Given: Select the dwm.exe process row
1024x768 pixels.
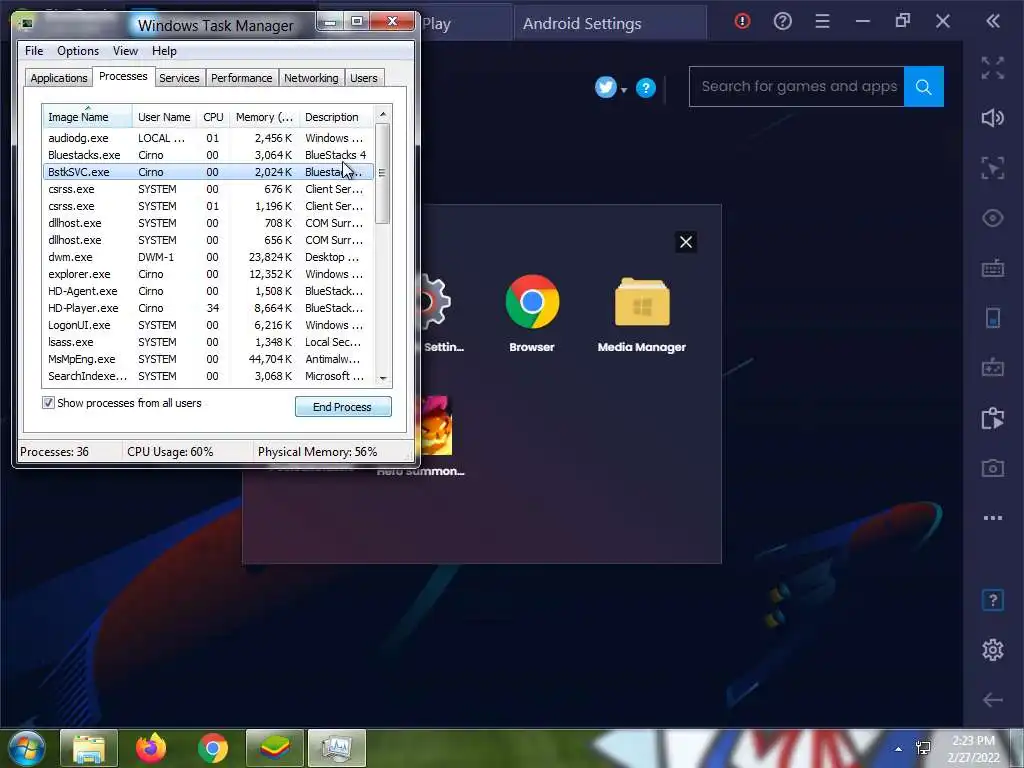Looking at the screenshot, I should coord(208,257).
